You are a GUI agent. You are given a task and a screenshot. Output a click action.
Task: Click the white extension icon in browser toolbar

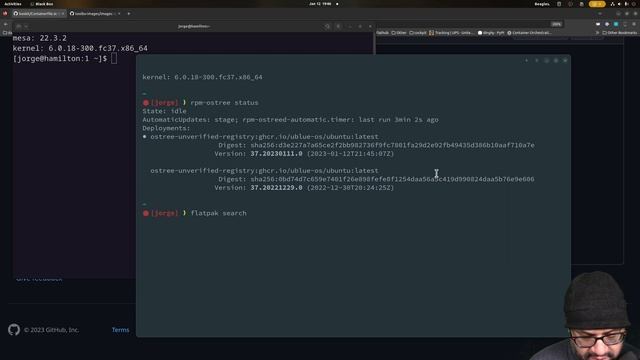tap(598, 24)
